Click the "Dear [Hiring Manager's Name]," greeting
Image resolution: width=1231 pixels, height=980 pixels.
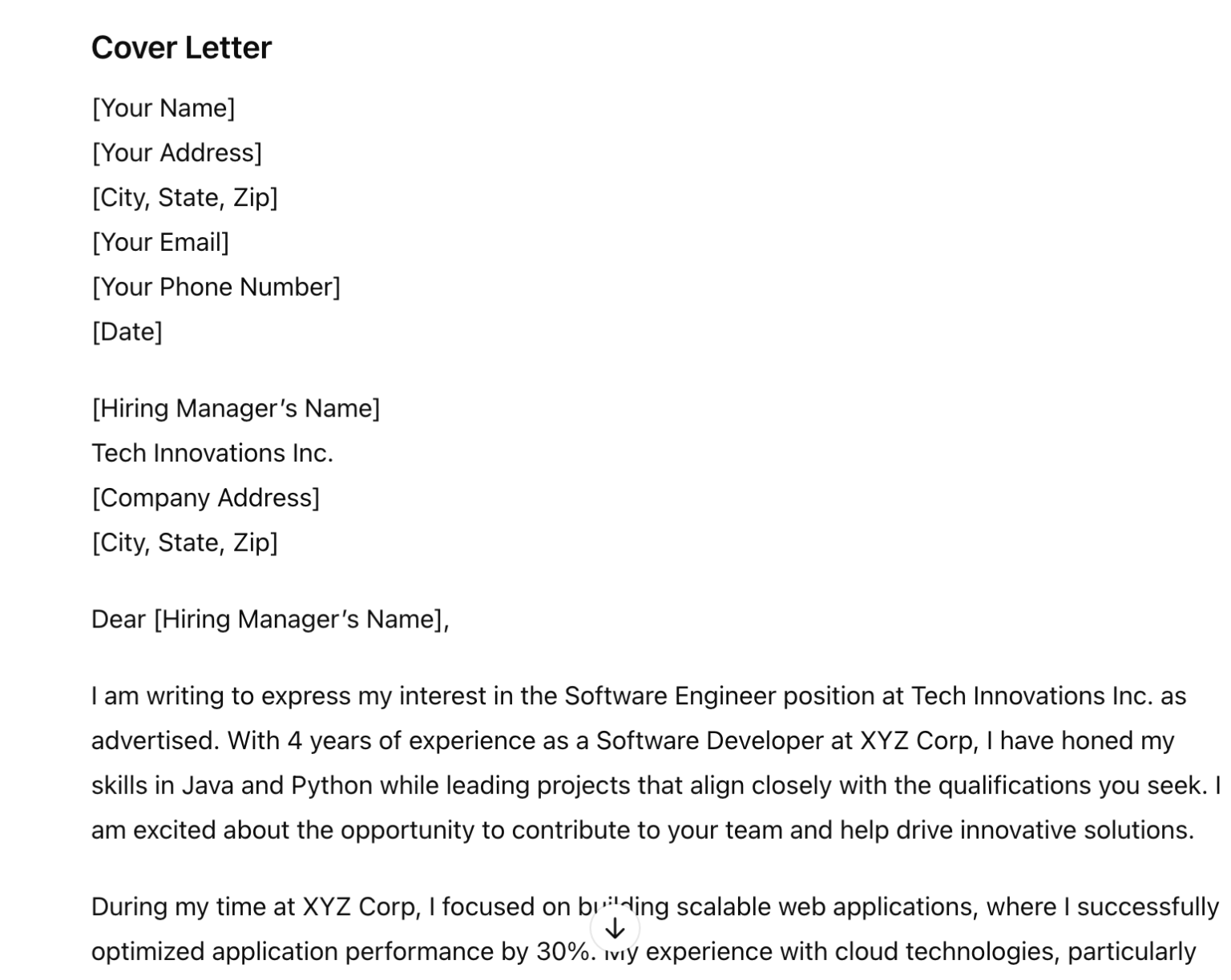[270, 619]
